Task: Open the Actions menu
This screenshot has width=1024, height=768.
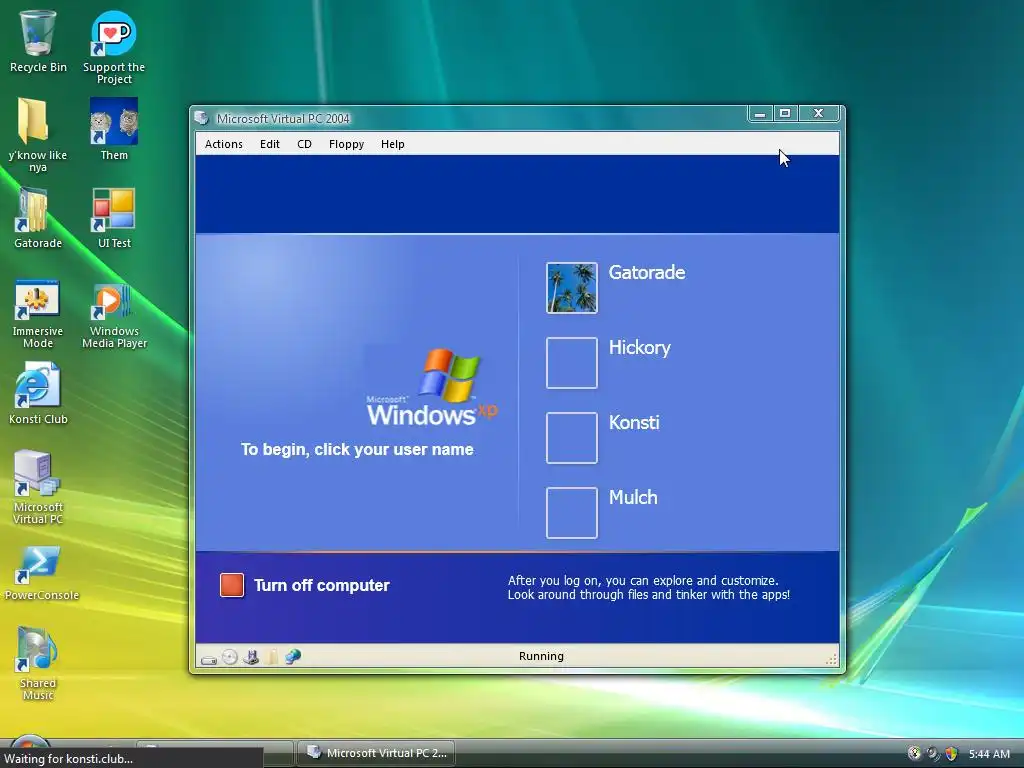Action: click(x=223, y=144)
